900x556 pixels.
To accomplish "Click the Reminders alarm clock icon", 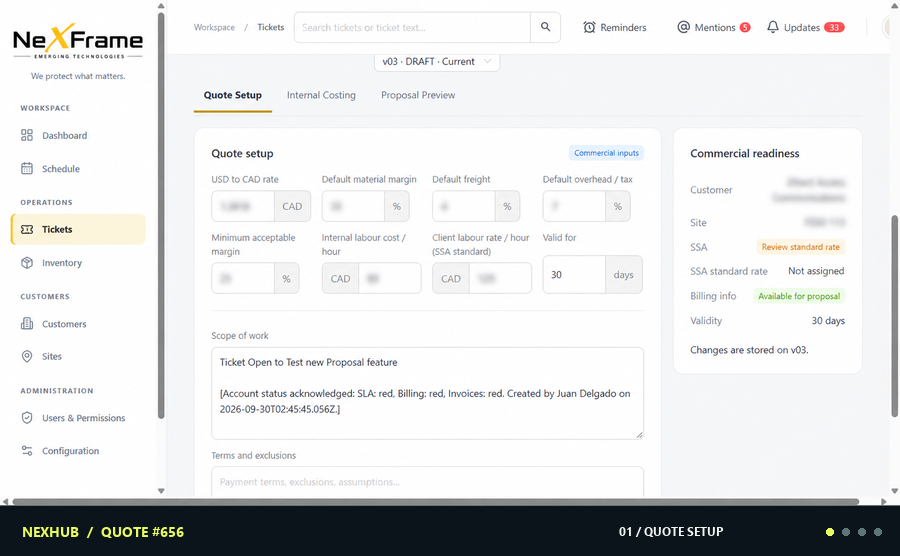I will click(589, 28).
